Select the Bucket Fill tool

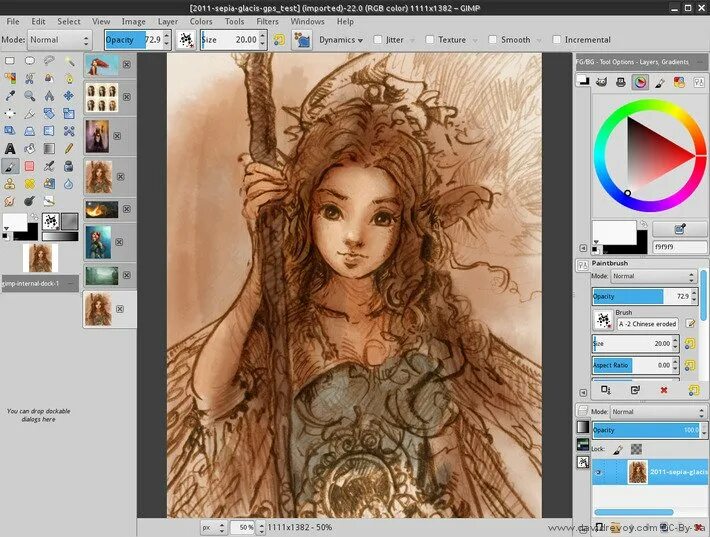29,149
